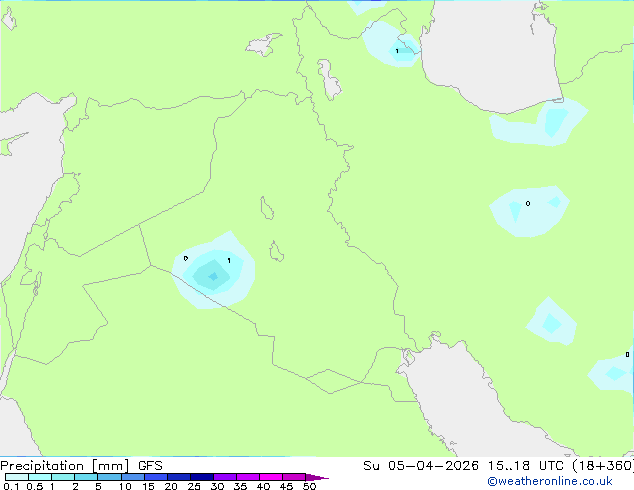Click the 40–45 mm legend swatch
The width and height of the screenshot is (634, 490).
271,477
